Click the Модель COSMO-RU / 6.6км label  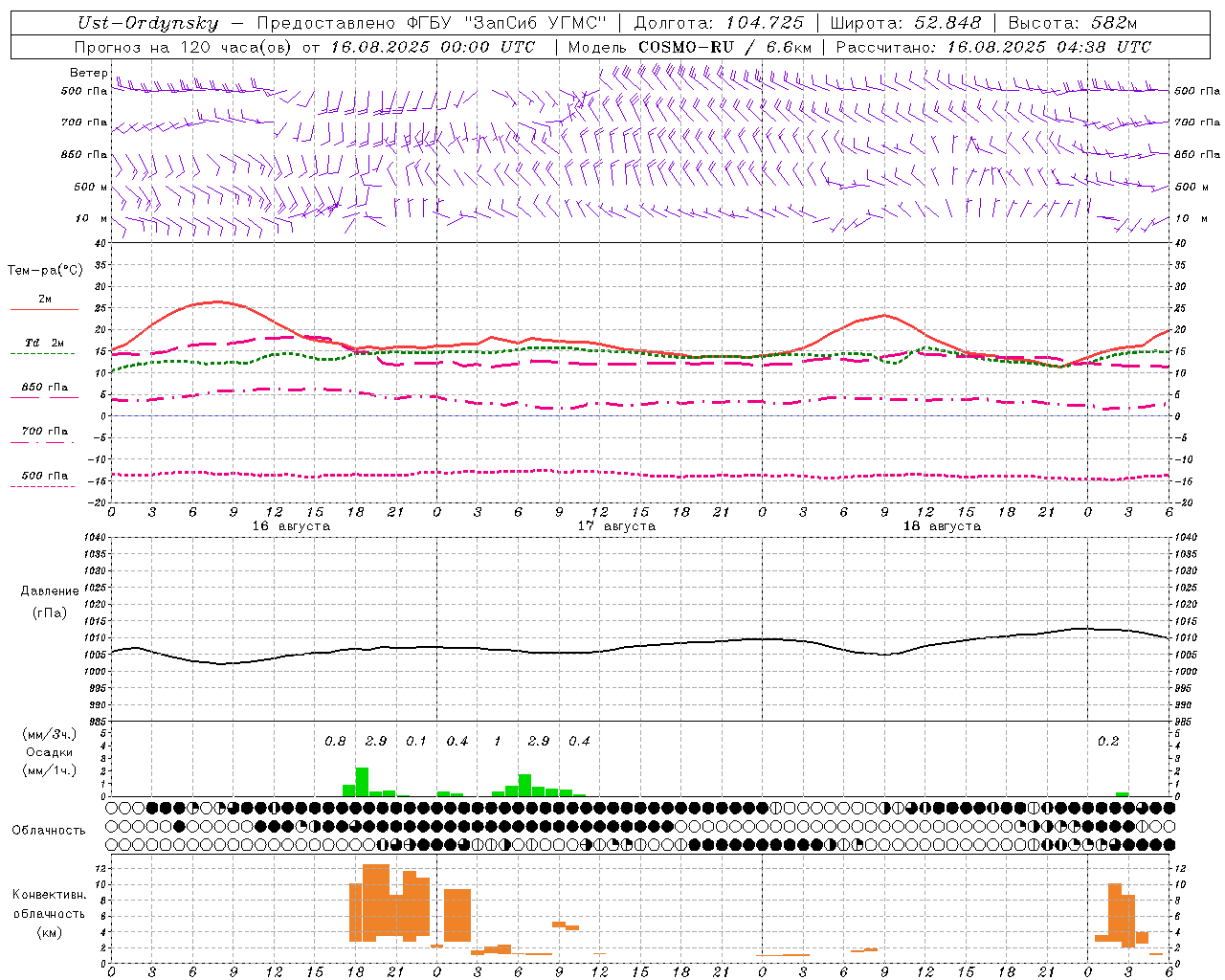[690, 47]
